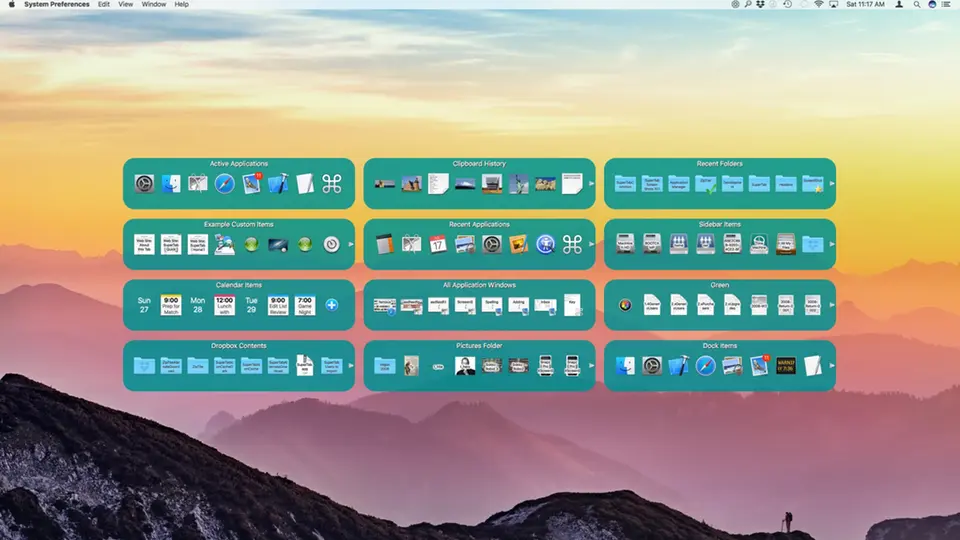Add a calendar event with plus button

click(332, 305)
